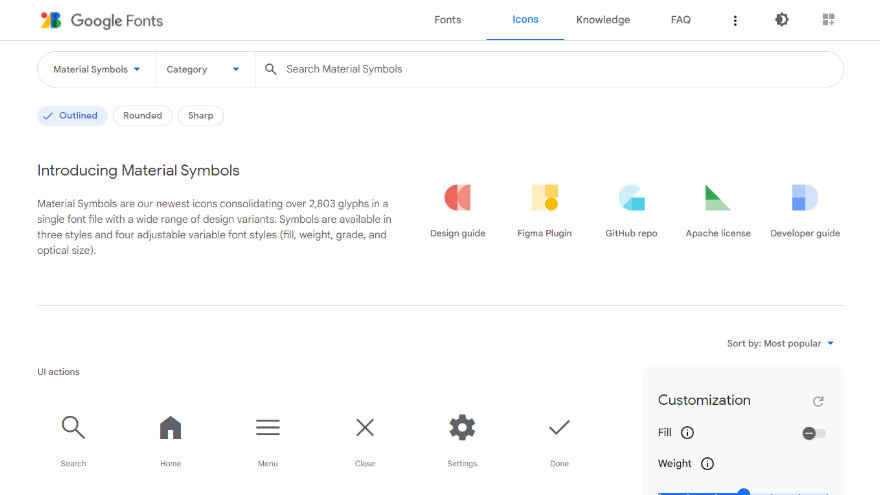This screenshot has width=880, height=495.
Task: Click the Search Material Symbols field
Action: [x=550, y=70]
